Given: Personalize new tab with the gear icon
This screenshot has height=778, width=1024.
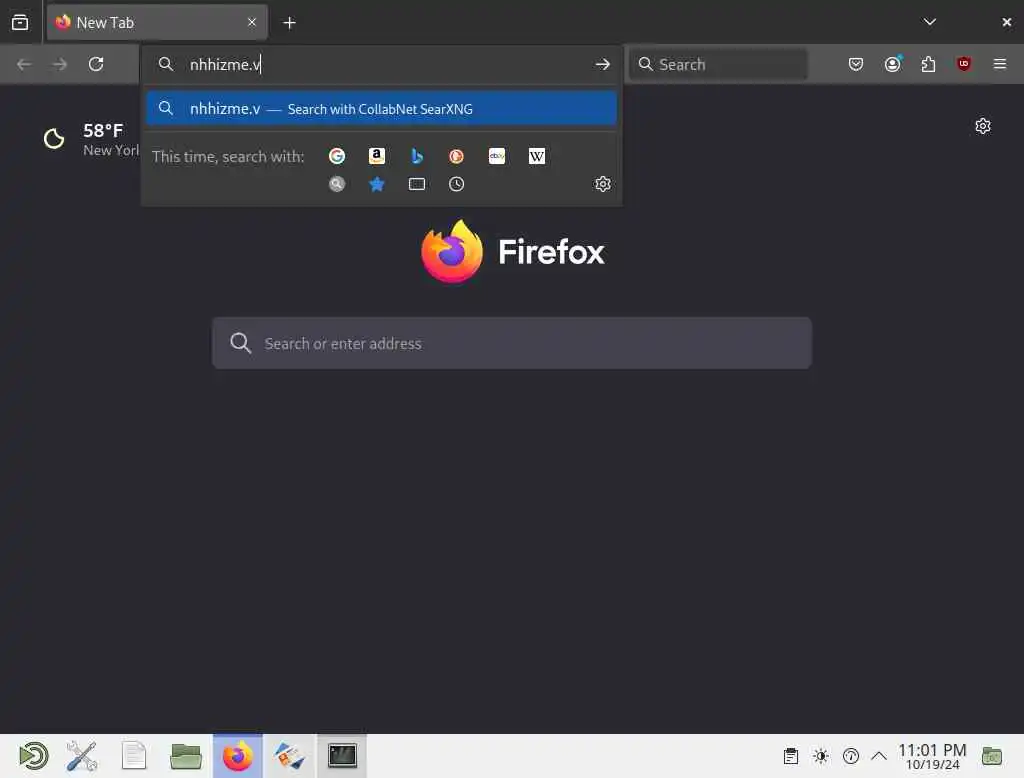Looking at the screenshot, I should (983, 126).
